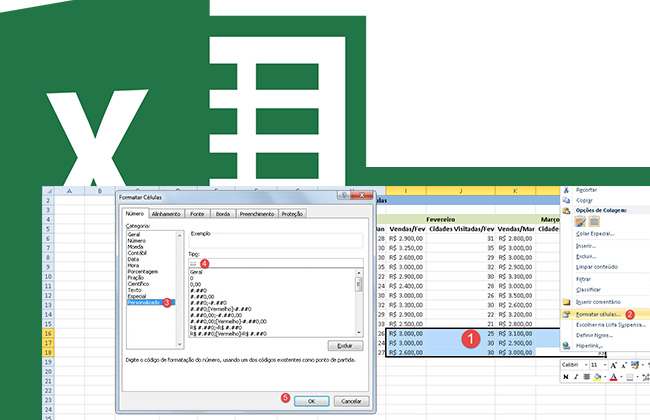Click the center align icon in mini toolbar
The width and height of the screenshot is (650, 420).
point(586,377)
